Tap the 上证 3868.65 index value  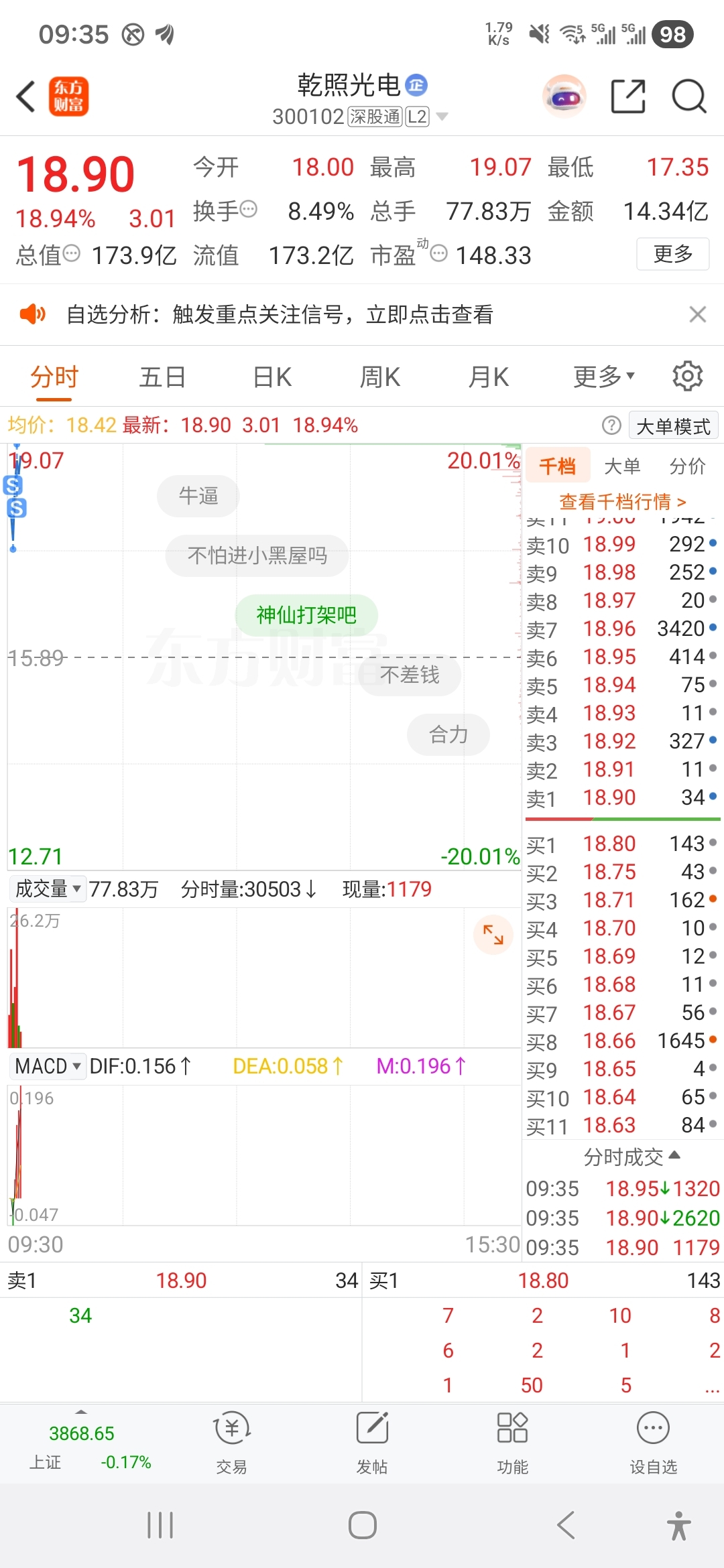(82, 1433)
